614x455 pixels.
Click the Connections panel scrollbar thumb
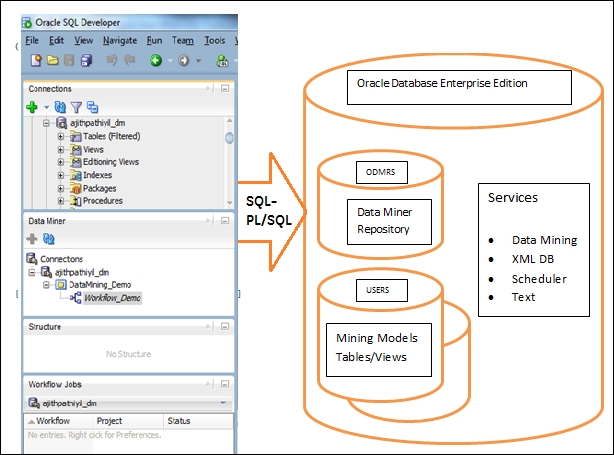229,138
